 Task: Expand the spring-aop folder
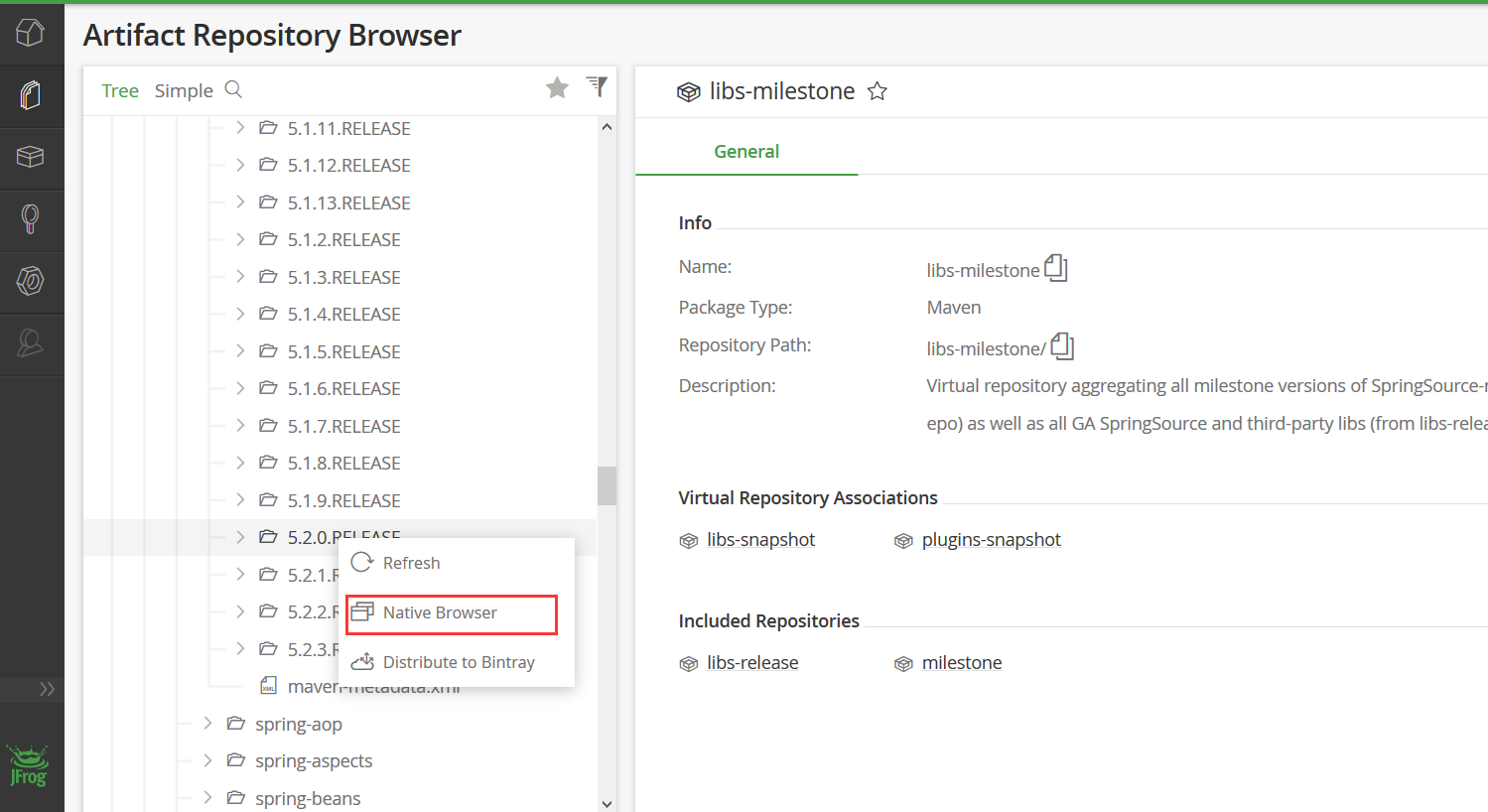pos(207,724)
